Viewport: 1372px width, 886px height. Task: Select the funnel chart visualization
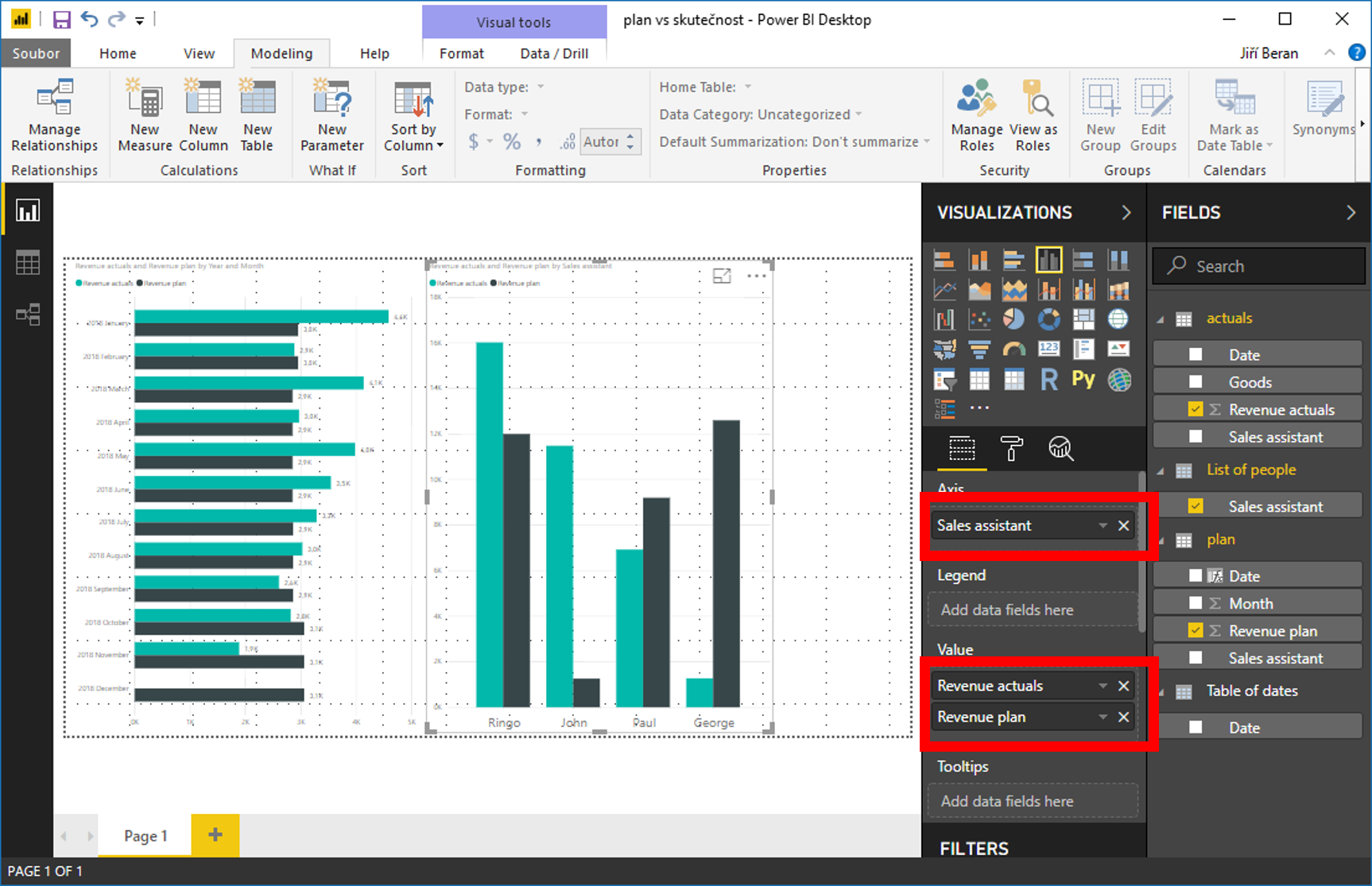979,349
